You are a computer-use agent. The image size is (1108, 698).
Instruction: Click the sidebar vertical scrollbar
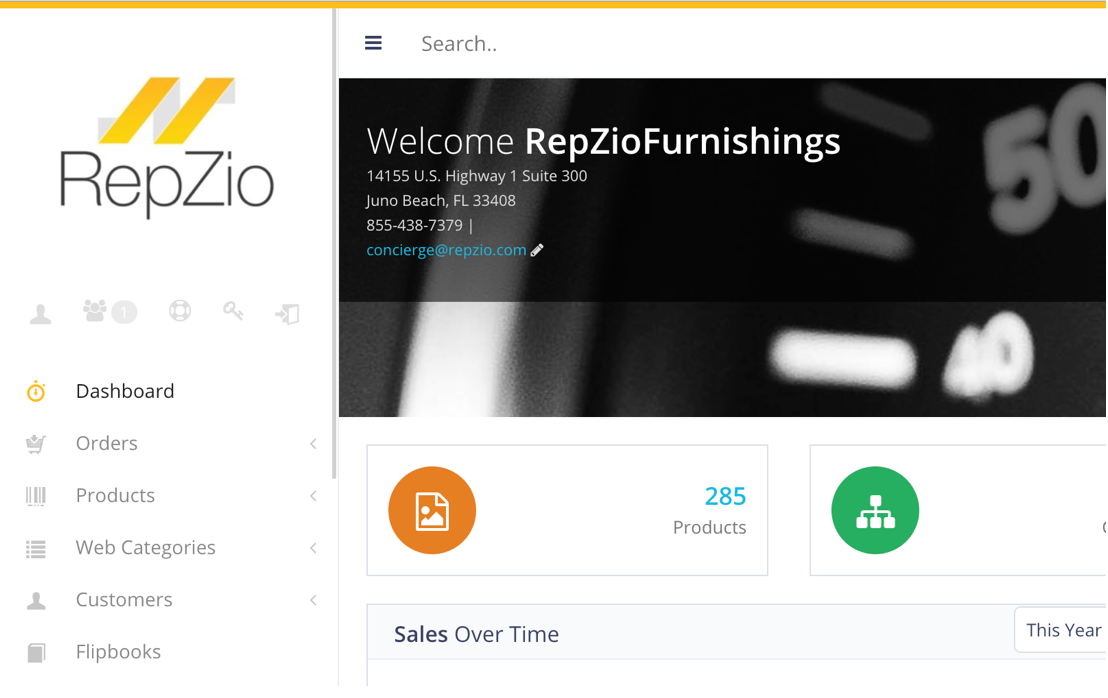click(x=334, y=244)
